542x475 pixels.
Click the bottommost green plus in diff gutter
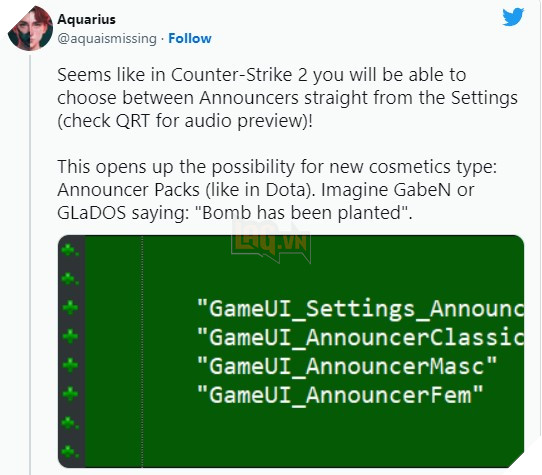[69, 451]
